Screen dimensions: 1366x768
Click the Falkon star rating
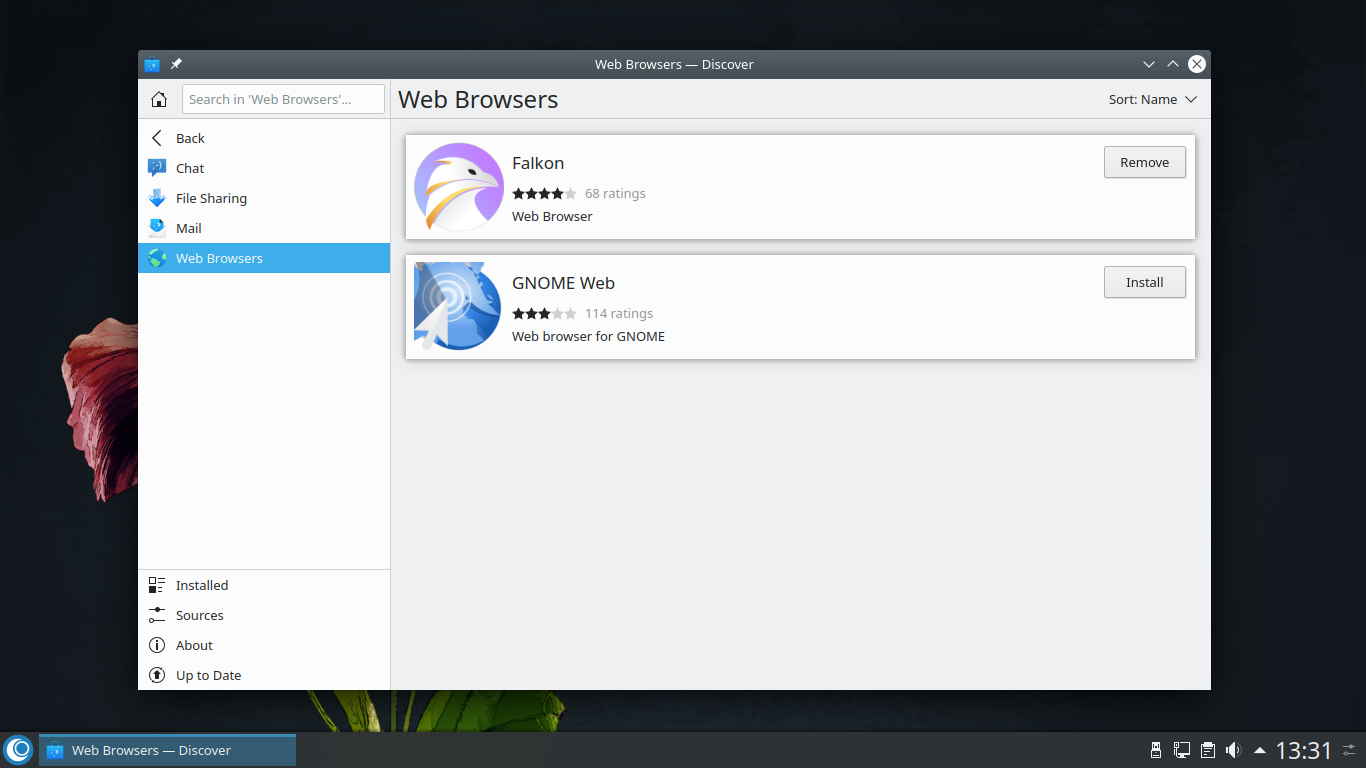[544, 194]
